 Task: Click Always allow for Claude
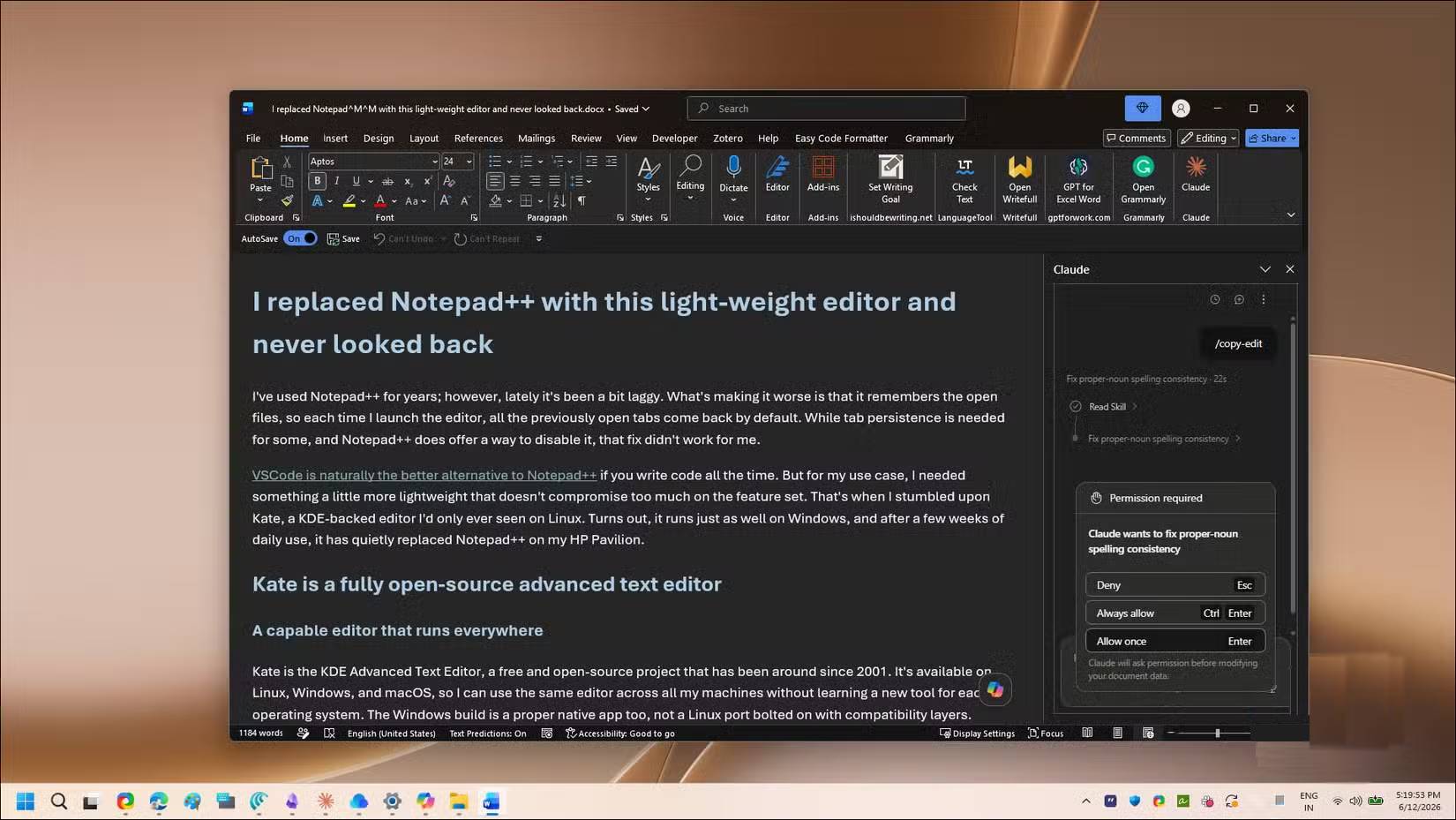pyautogui.click(x=1175, y=613)
